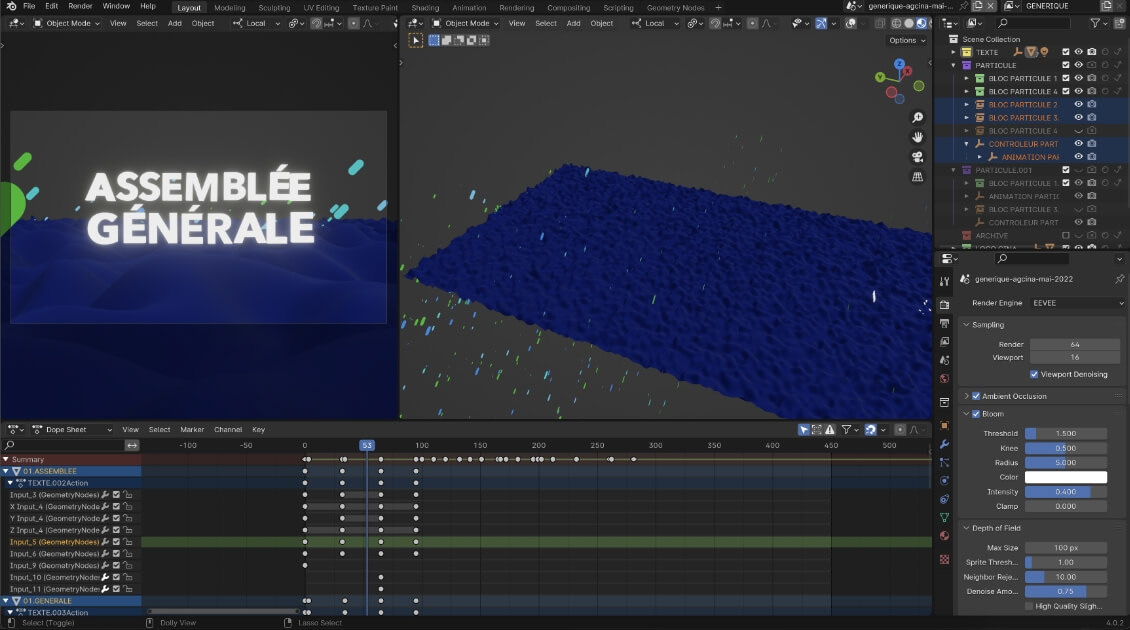Open the Render menu
The width and height of the screenshot is (1130, 630).
tap(80, 6)
